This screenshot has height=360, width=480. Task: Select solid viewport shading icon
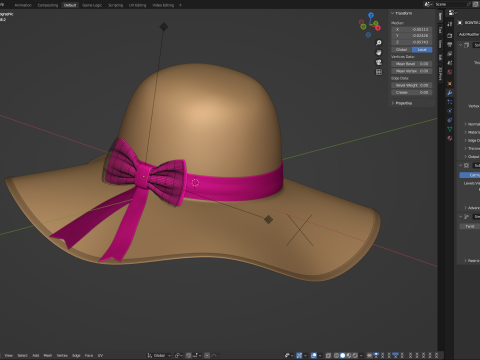pos(343,355)
